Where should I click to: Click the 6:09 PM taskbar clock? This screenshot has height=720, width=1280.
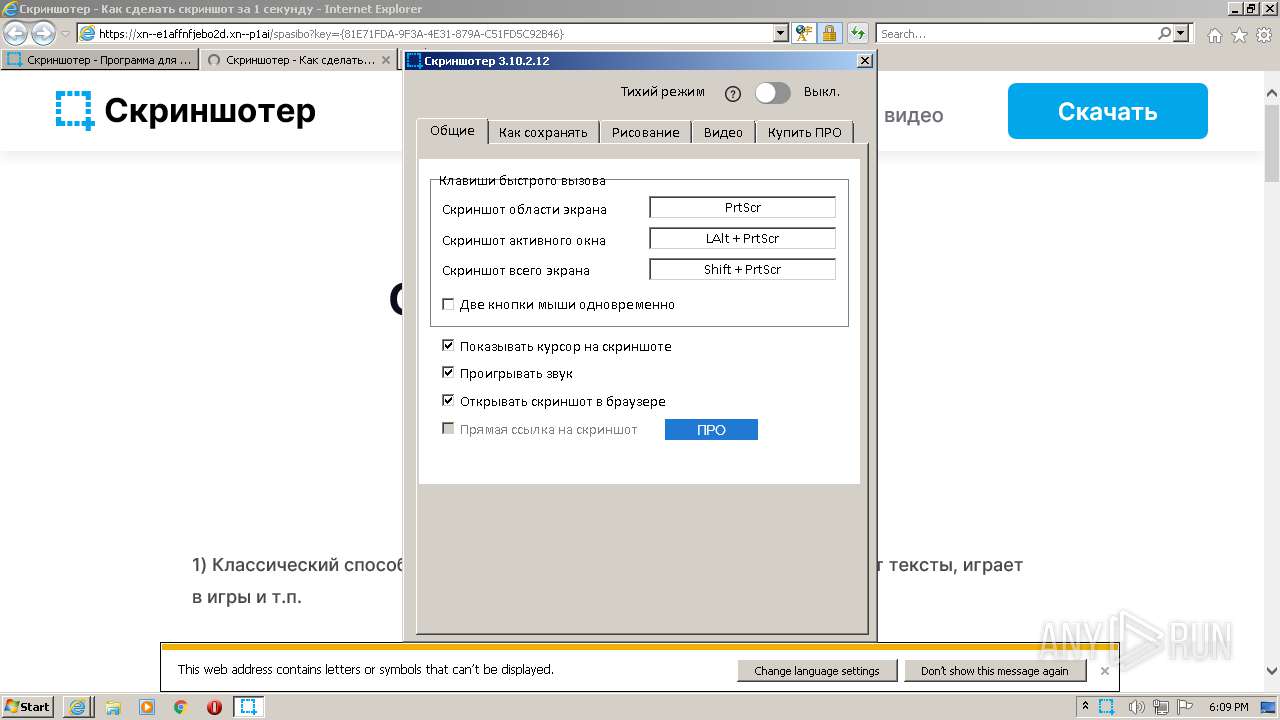coord(1228,707)
